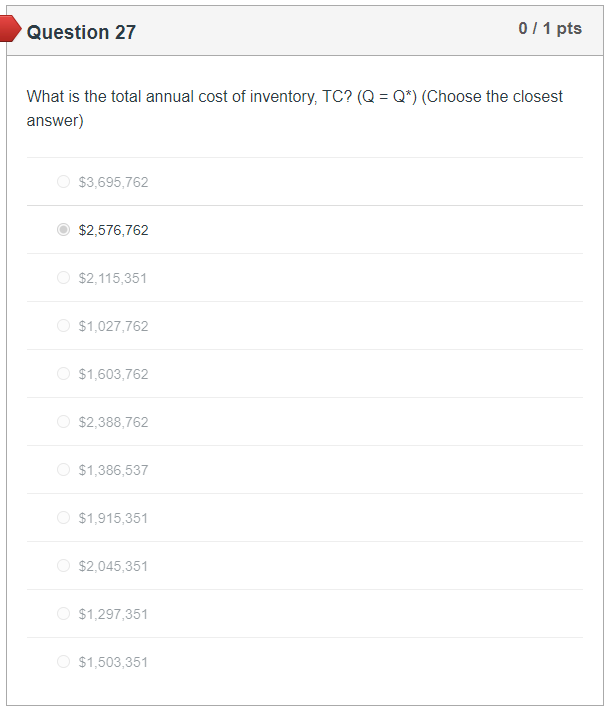
Task: Click the red incorrect-answer flag icon
Action: tap(9, 30)
